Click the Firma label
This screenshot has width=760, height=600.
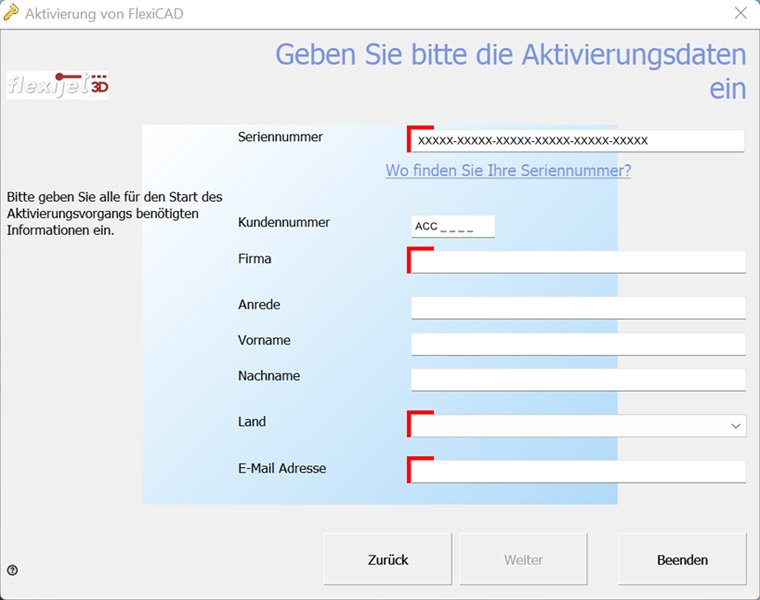[x=254, y=258]
